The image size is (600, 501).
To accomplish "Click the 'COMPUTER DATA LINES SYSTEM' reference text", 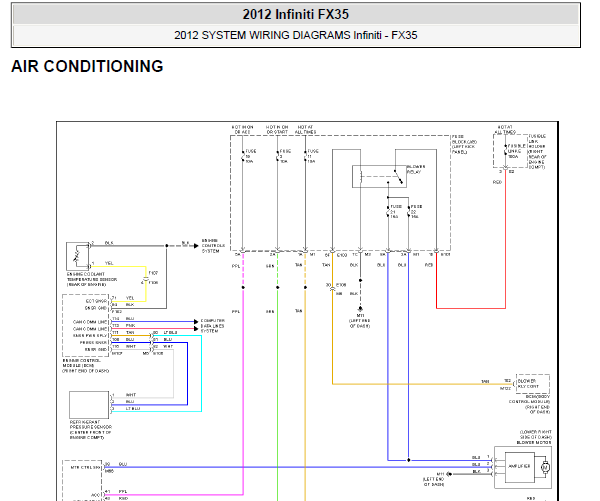I will [x=212, y=326].
